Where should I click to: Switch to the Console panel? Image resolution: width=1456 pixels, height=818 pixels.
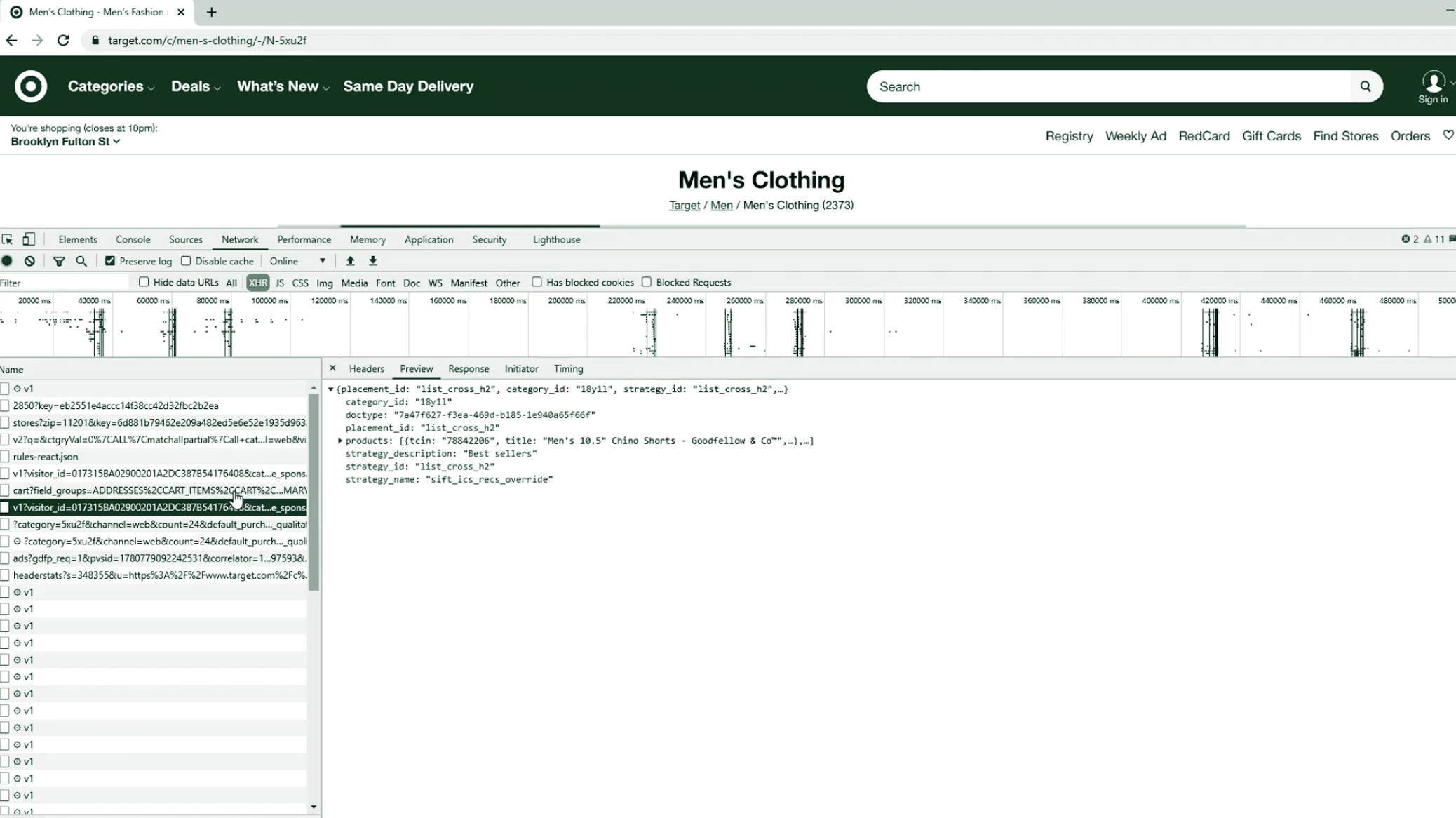(x=133, y=239)
